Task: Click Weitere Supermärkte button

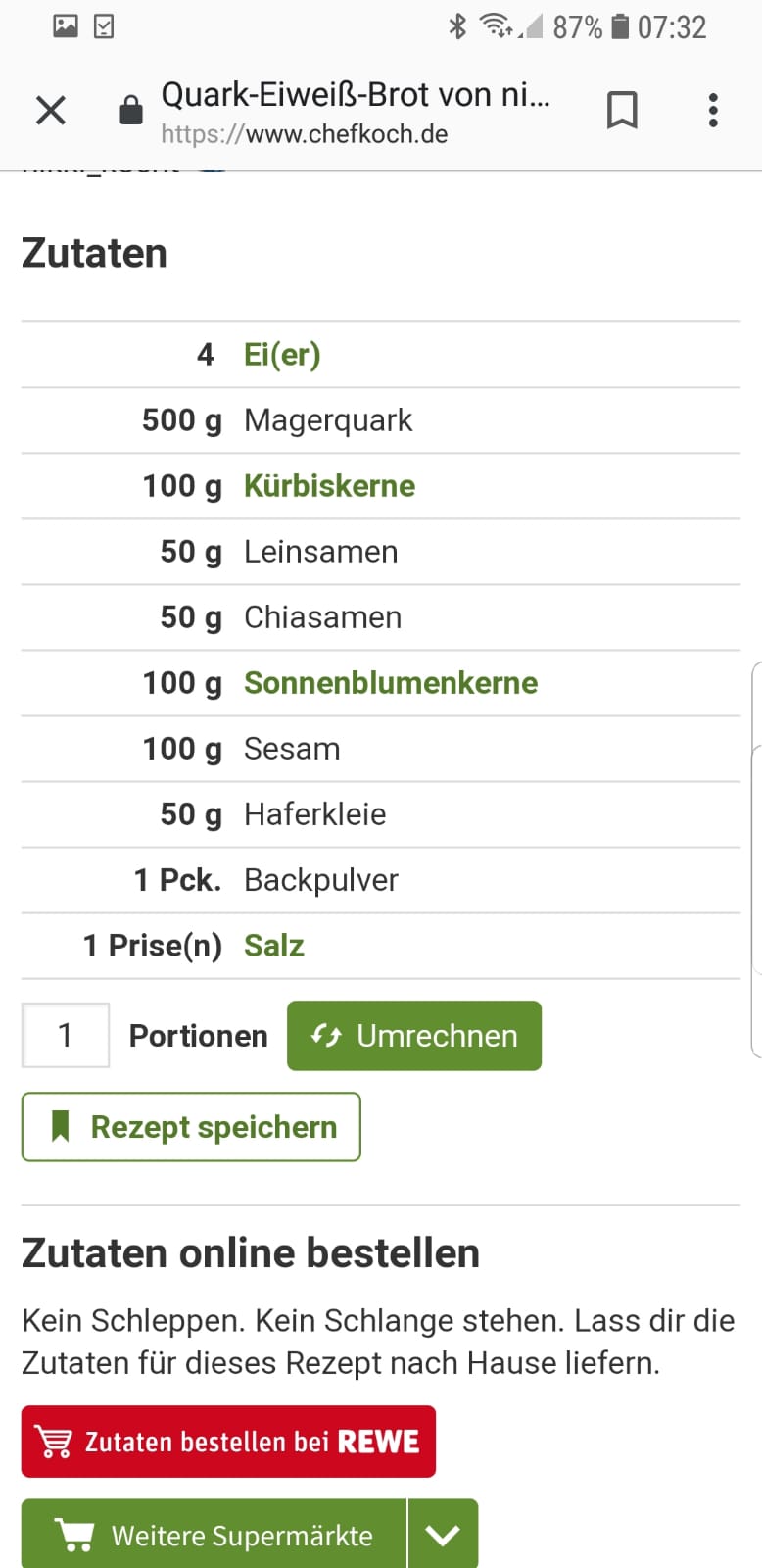Action: (x=214, y=1535)
